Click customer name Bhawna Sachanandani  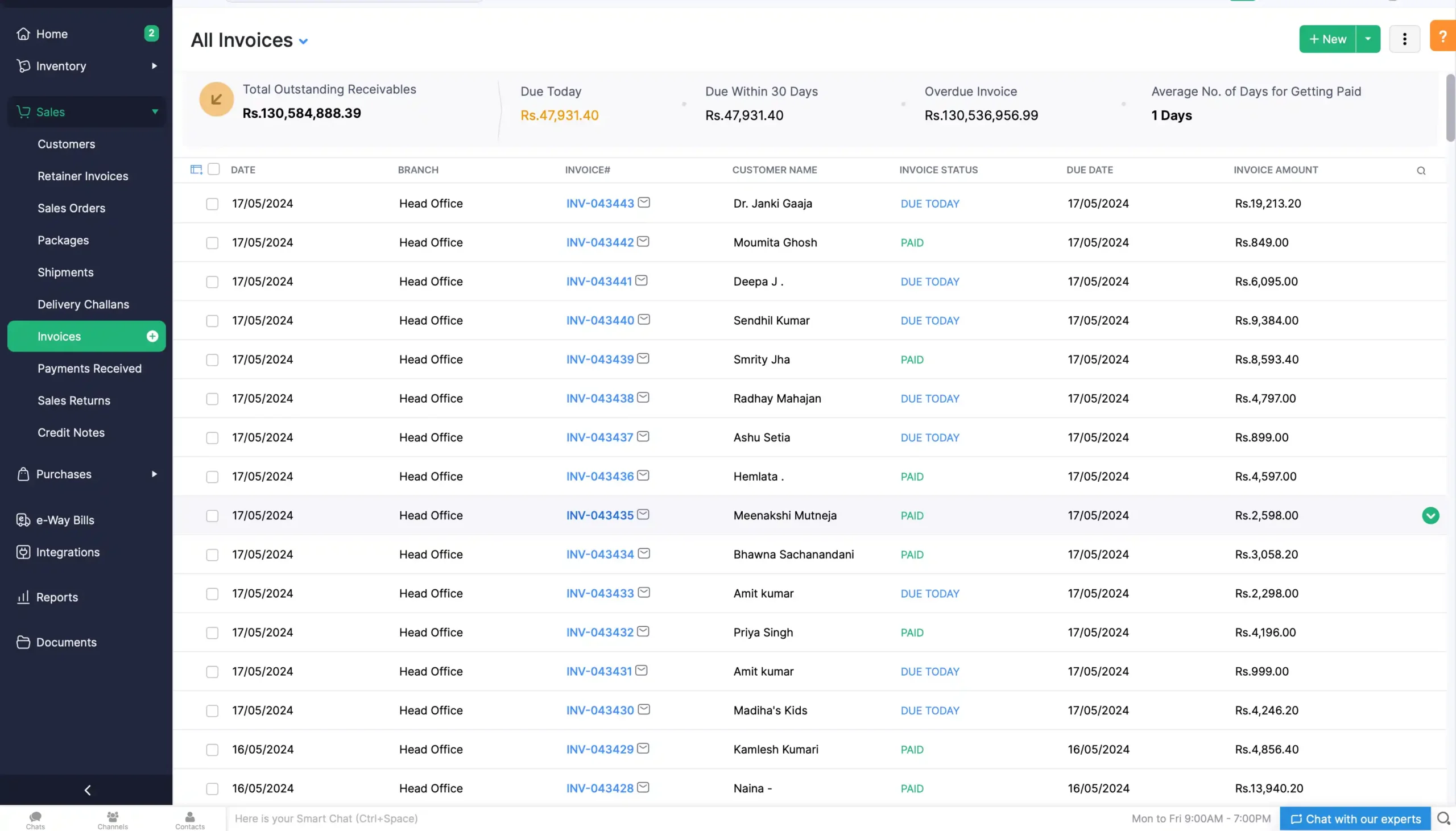[x=793, y=554]
